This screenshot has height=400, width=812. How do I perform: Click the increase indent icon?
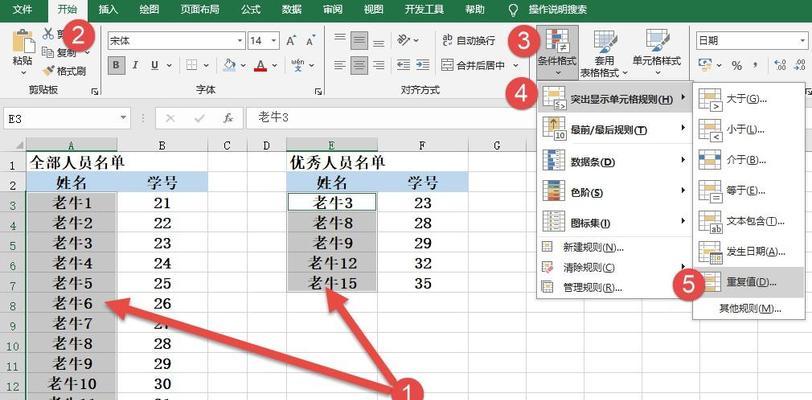pos(423,65)
